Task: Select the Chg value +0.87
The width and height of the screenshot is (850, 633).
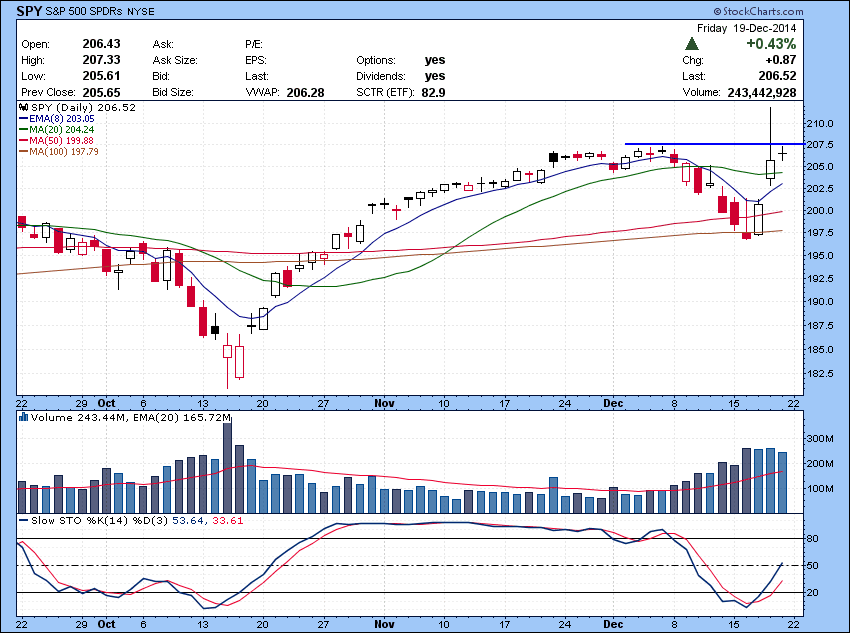Action: click(781, 60)
